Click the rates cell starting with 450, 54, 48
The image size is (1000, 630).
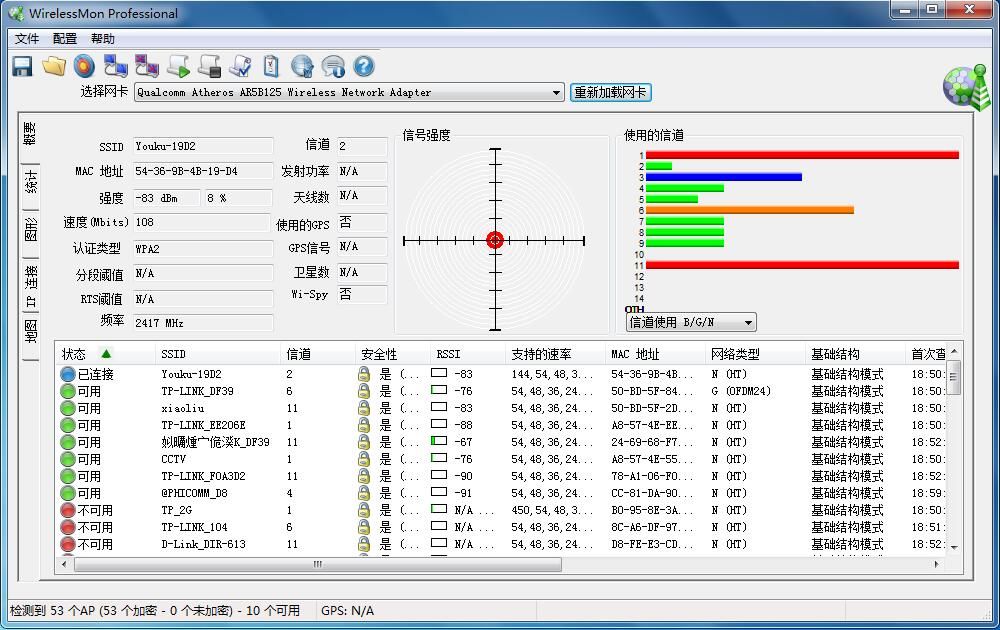(x=552, y=510)
